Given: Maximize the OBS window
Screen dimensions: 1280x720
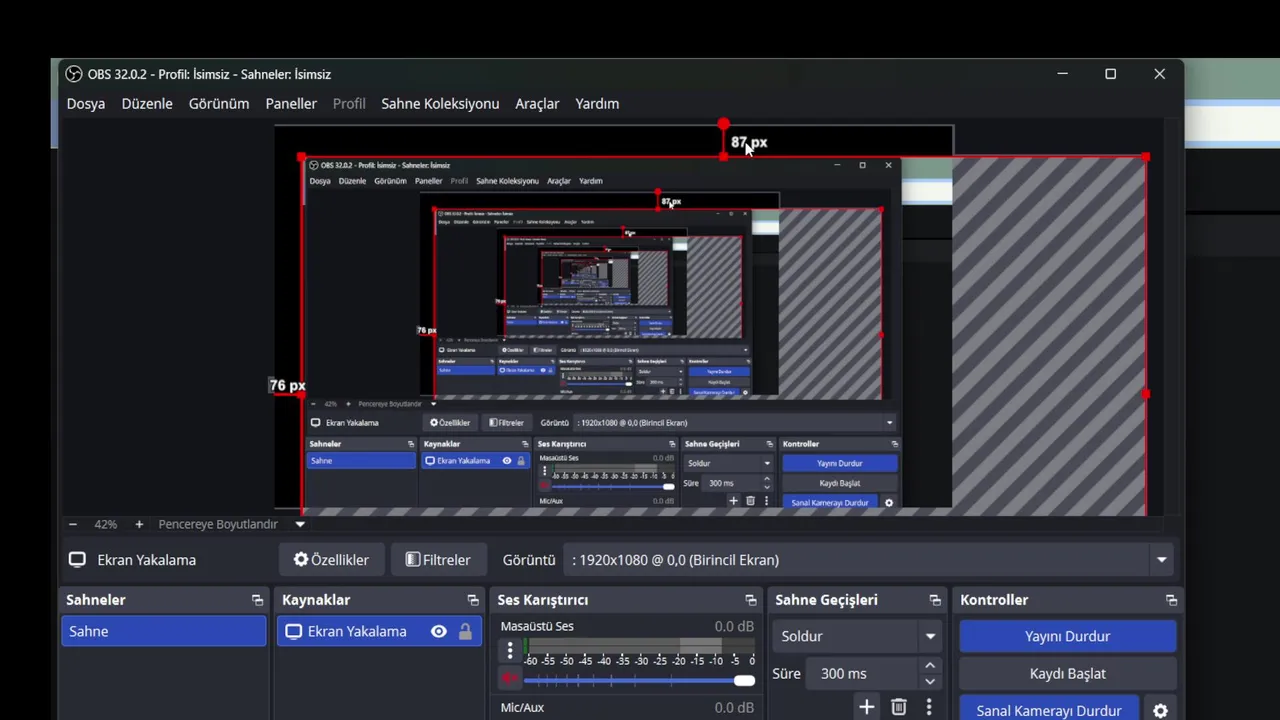Looking at the screenshot, I should tap(1110, 74).
